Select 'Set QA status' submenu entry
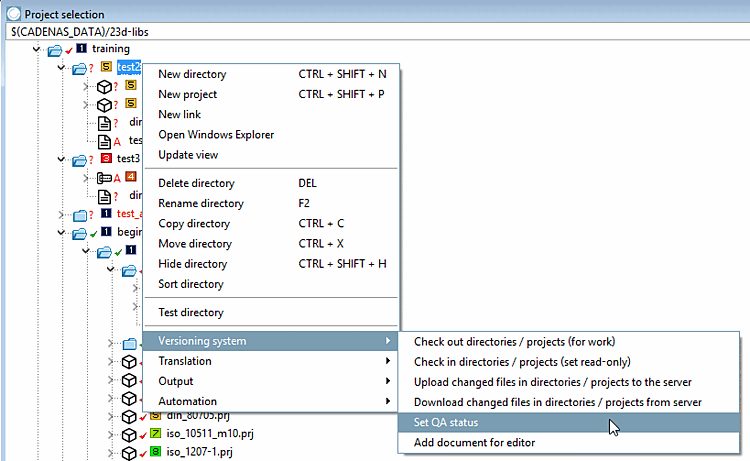This screenshot has height=461, width=750. [569, 422]
